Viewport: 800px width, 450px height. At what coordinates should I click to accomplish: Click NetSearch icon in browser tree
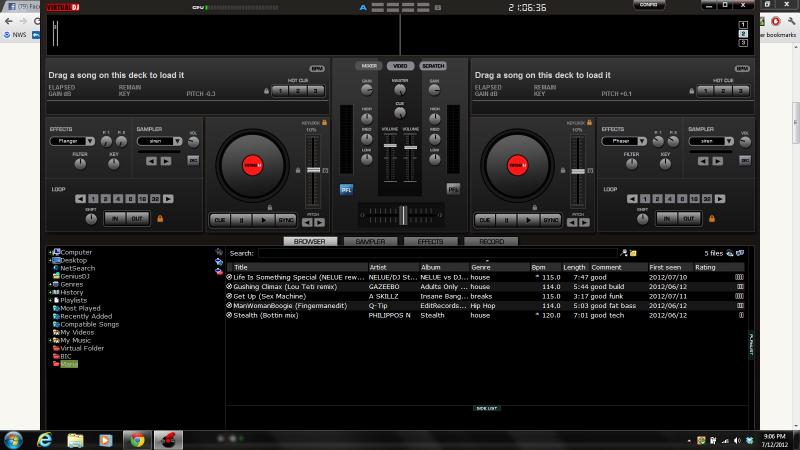click(x=56, y=268)
